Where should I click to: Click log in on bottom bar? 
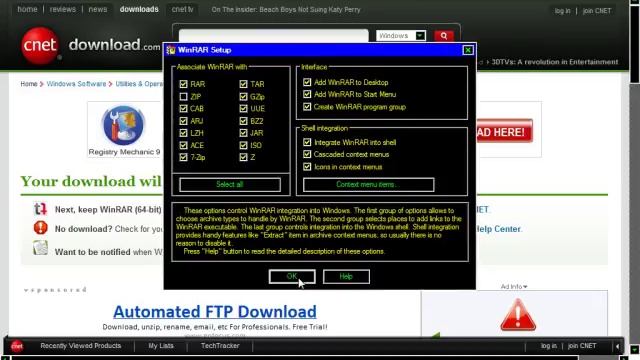549,346
